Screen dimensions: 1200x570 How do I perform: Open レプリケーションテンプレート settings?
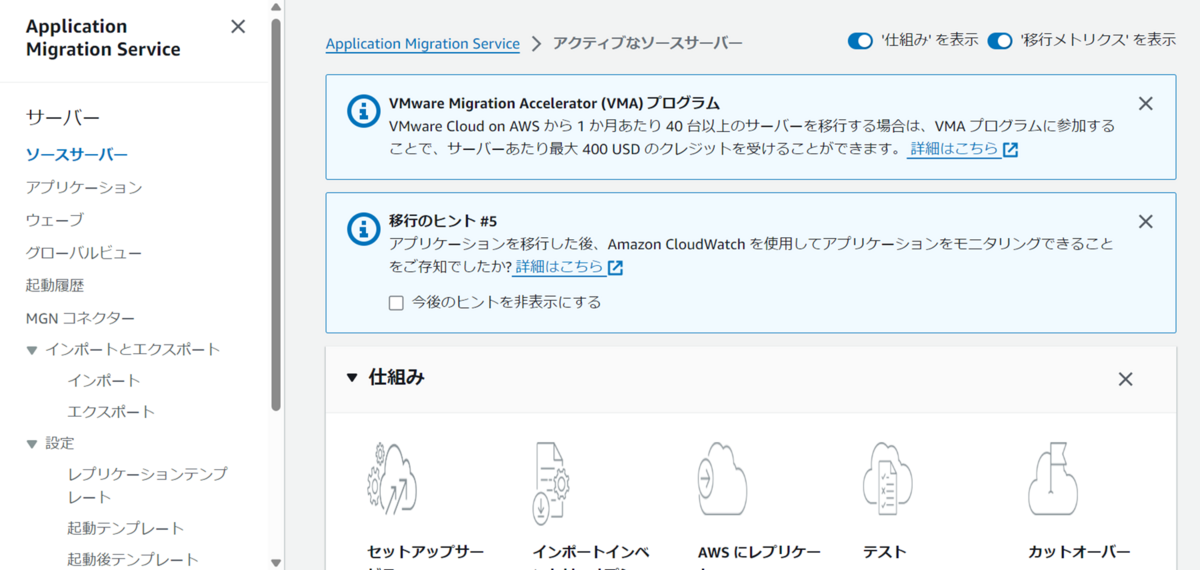[148, 485]
